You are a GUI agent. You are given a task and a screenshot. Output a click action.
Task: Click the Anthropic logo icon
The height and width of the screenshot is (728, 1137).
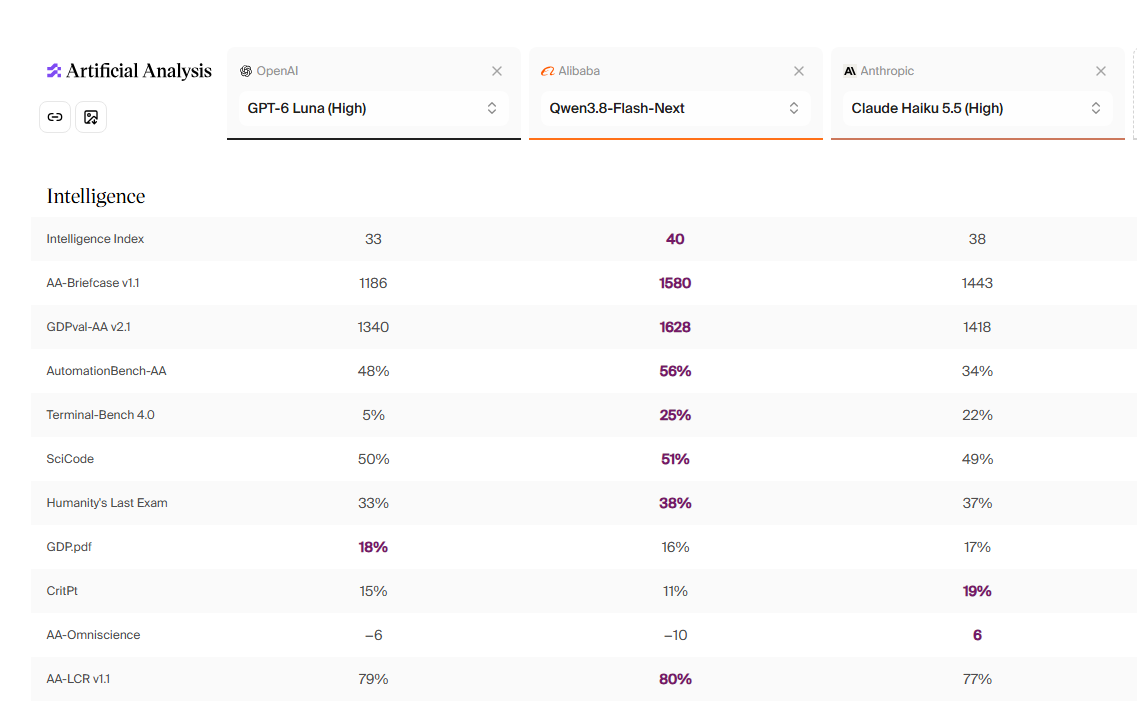click(x=850, y=71)
